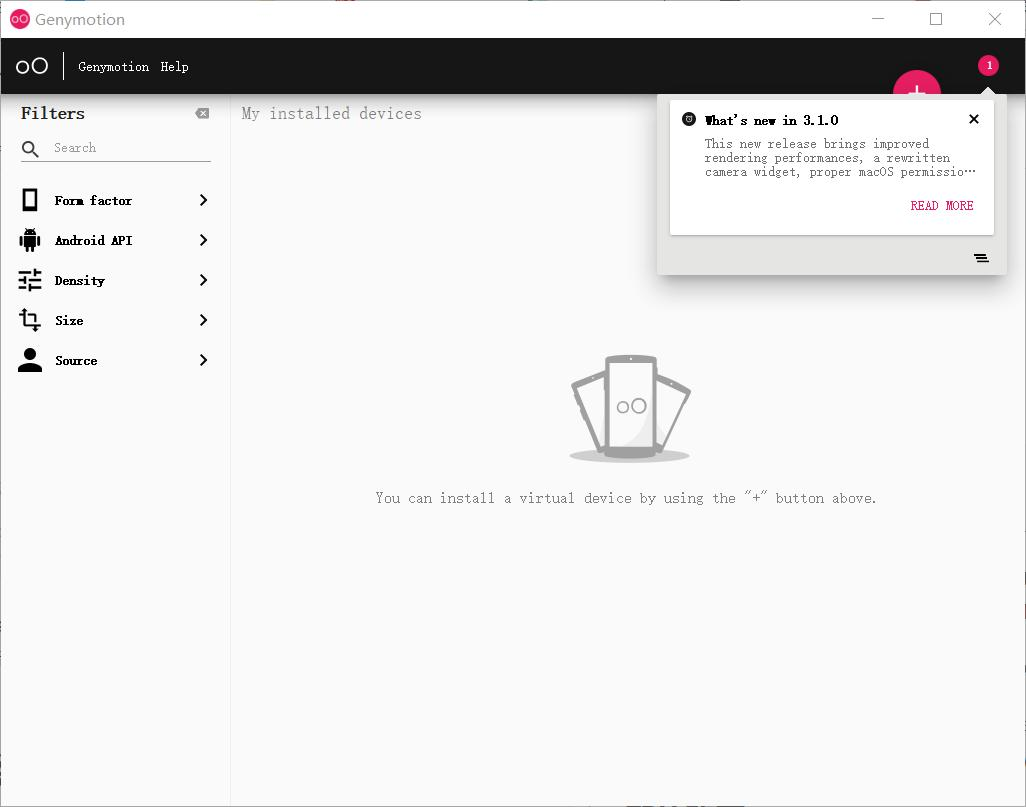The height and width of the screenshot is (807, 1026).
Task: Click the Density sliders icon
Action: click(29, 280)
